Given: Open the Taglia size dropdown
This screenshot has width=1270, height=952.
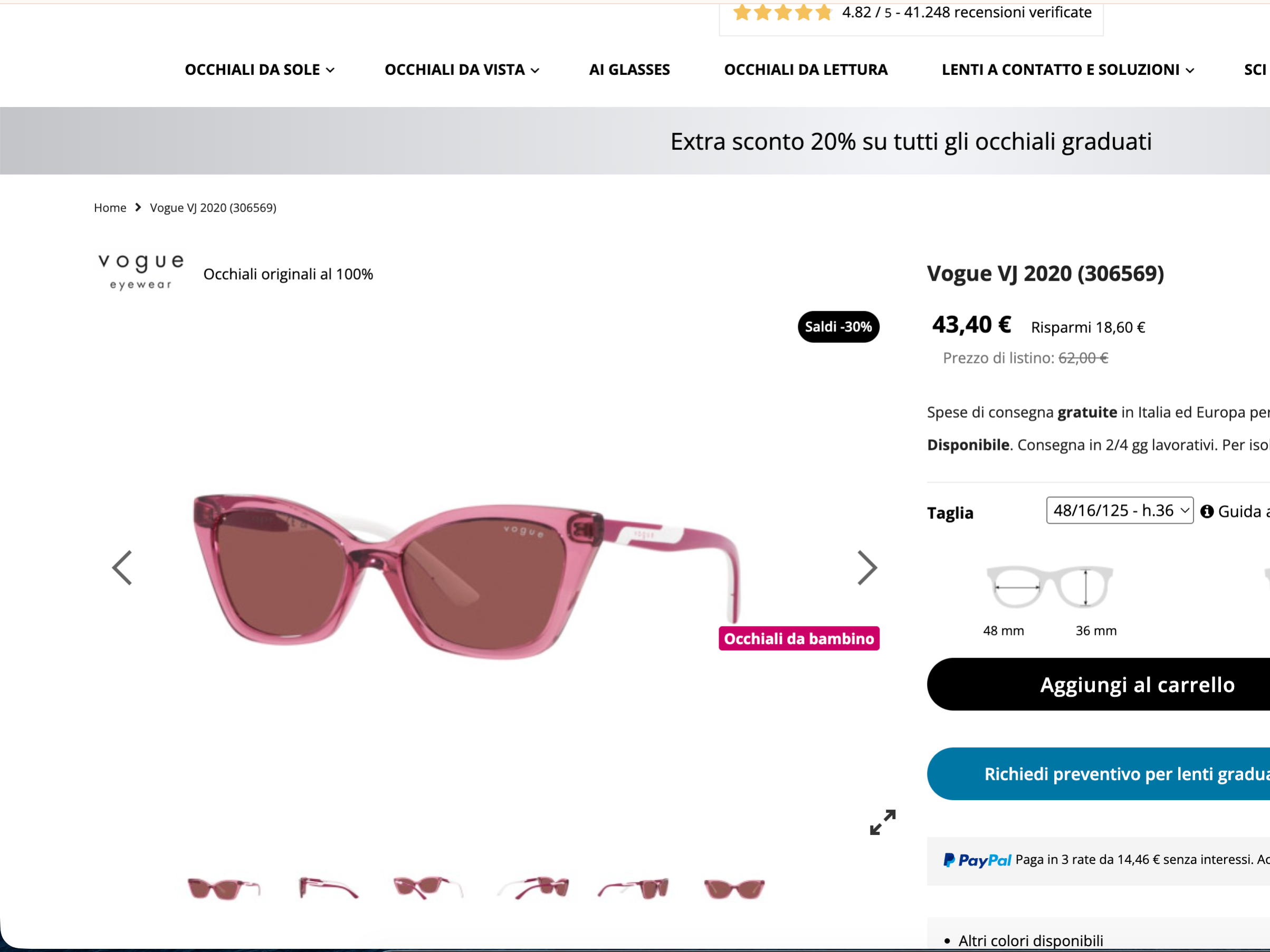Looking at the screenshot, I should coord(1120,510).
